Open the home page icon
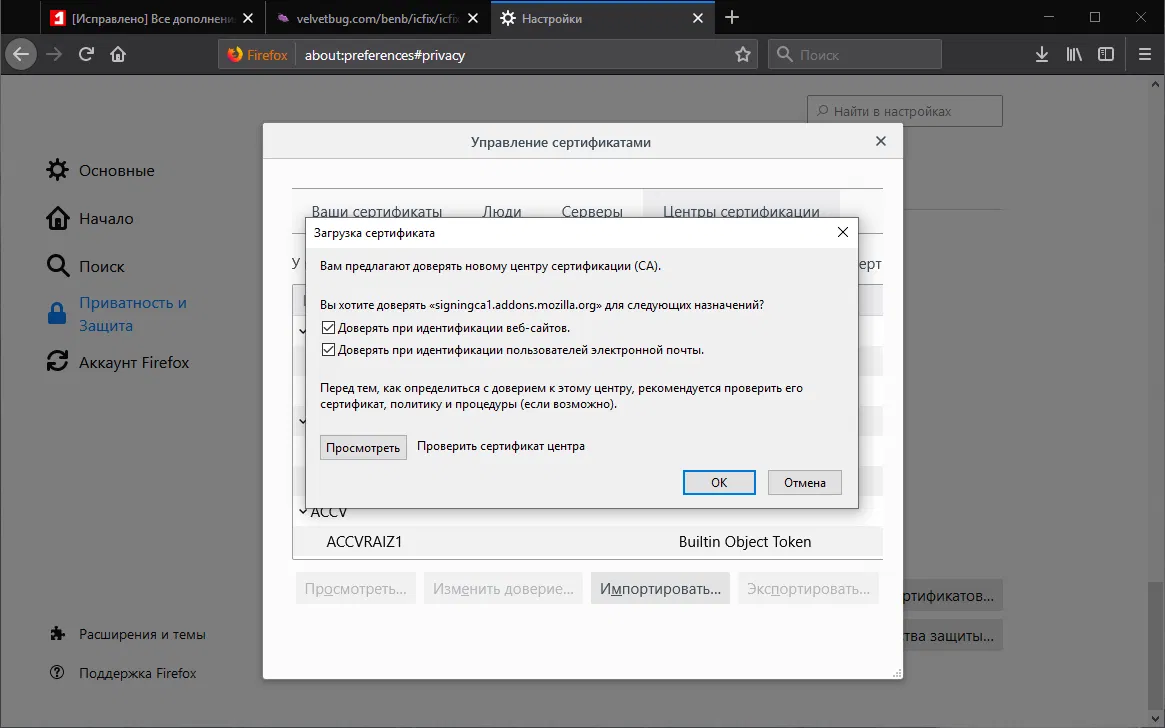This screenshot has width=1165, height=728. coord(118,54)
